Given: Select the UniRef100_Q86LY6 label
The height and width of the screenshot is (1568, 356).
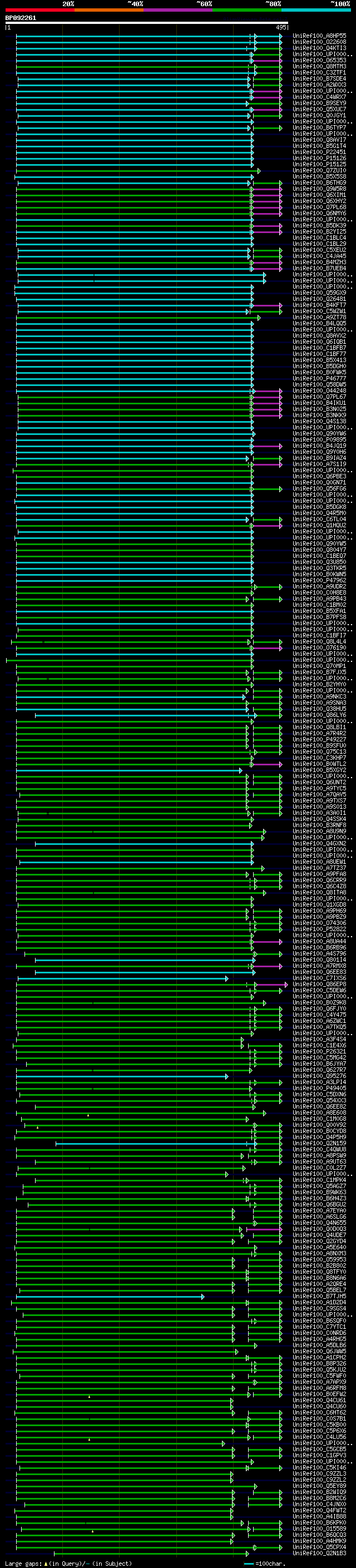Looking at the screenshot, I should (x=319, y=715).
